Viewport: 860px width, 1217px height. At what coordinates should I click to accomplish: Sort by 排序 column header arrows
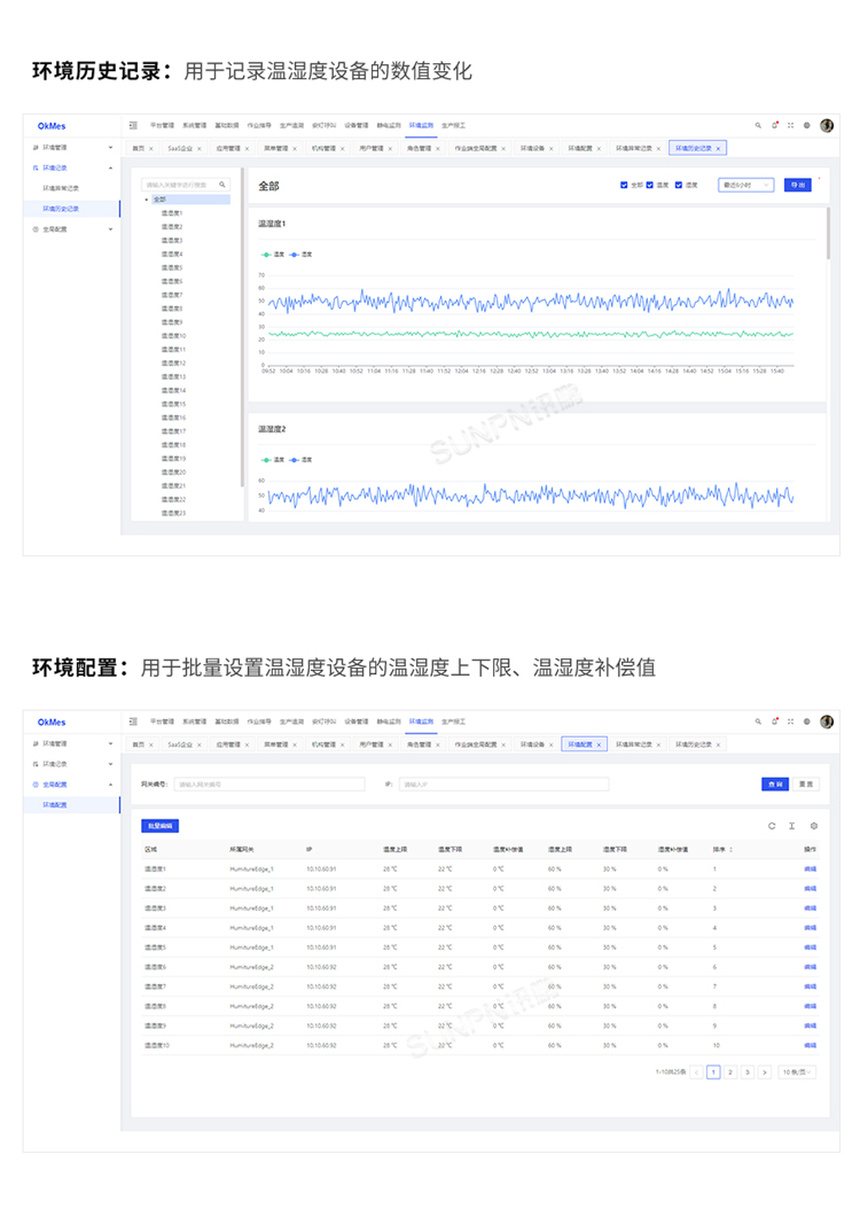pyautogui.click(x=730, y=849)
